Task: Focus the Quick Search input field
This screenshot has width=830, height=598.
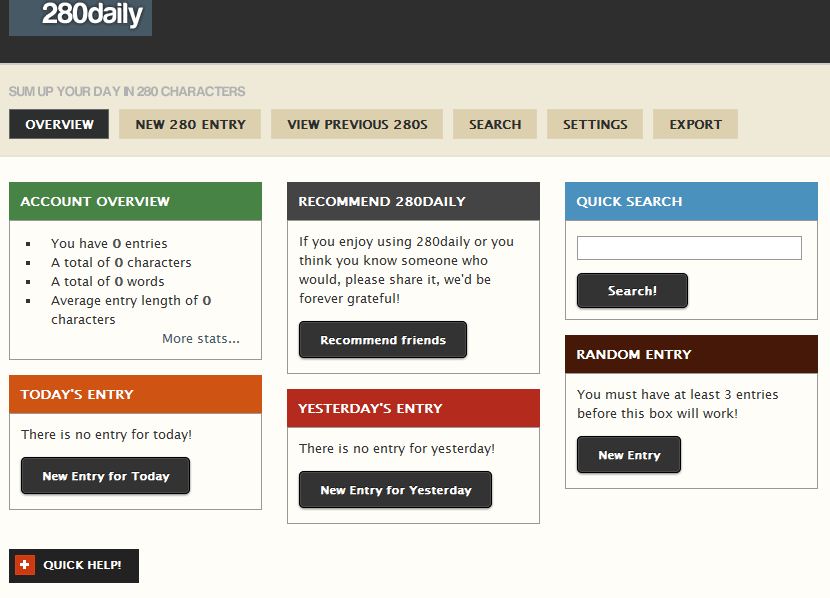Action: 689,248
